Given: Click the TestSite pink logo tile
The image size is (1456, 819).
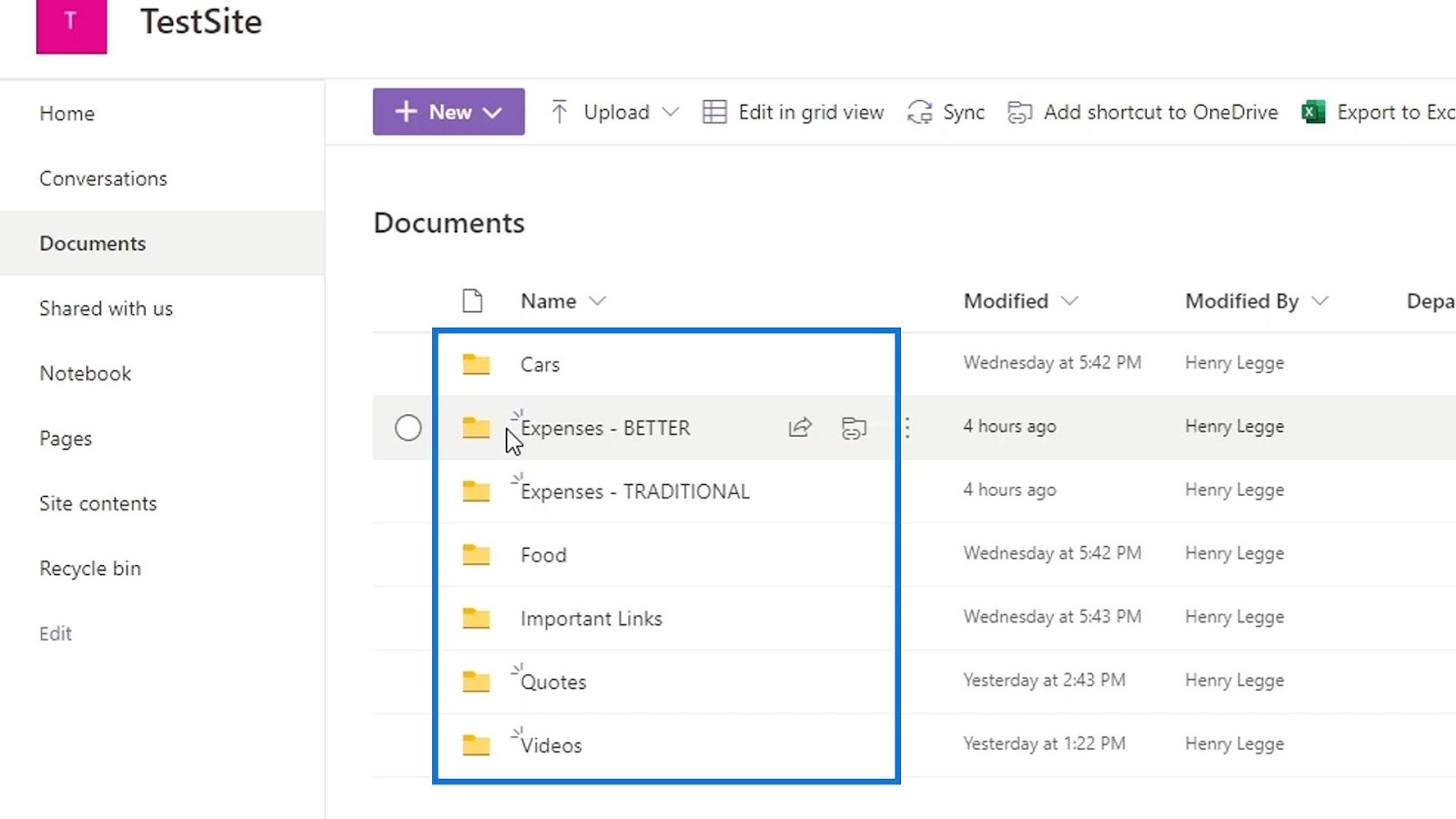Looking at the screenshot, I should (71, 26).
